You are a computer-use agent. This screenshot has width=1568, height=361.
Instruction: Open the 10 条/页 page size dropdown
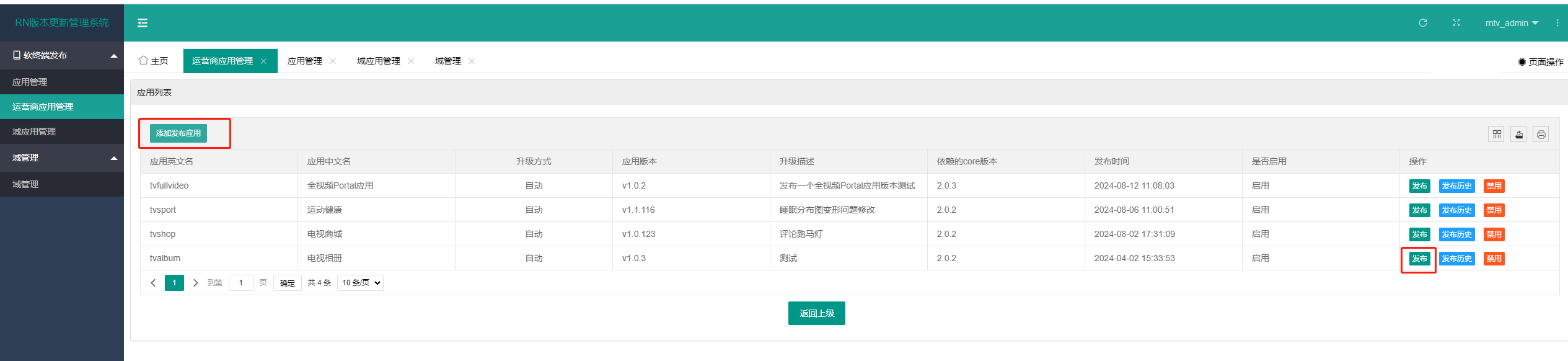coord(361,283)
